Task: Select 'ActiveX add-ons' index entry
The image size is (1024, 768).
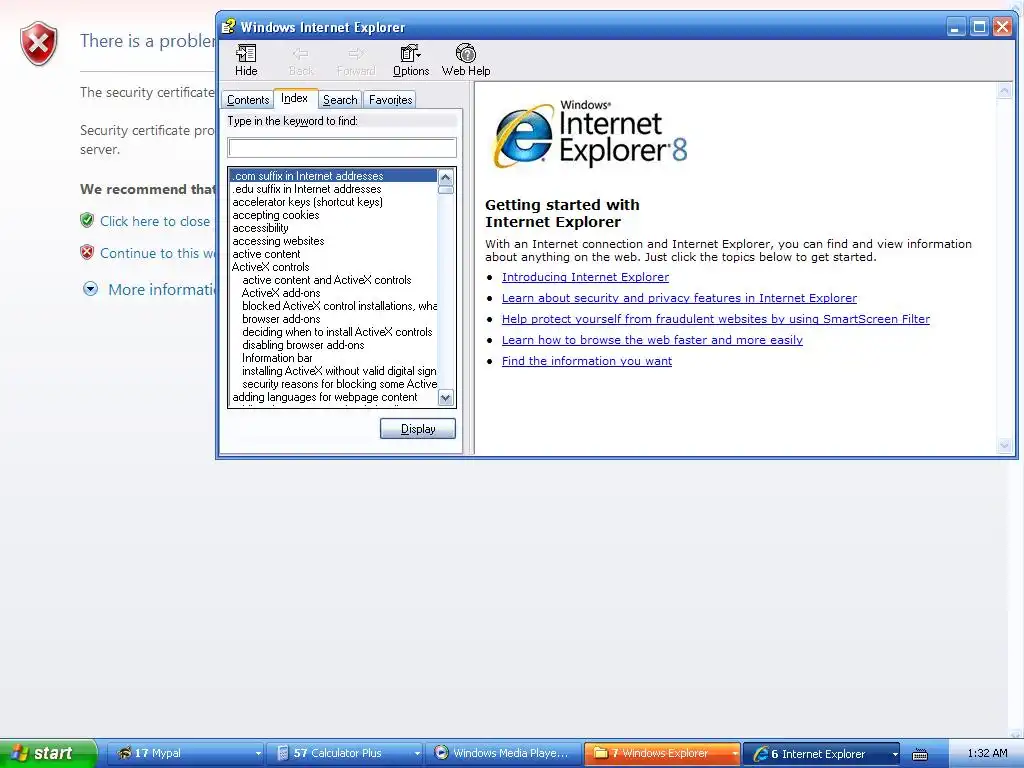Action: click(x=334, y=293)
